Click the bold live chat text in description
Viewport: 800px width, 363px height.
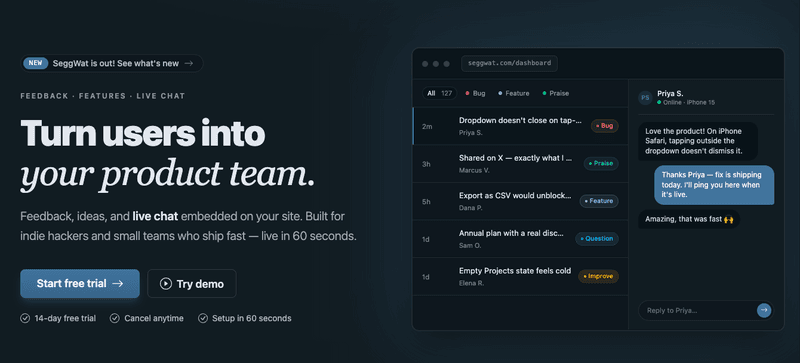pyautogui.click(x=155, y=216)
